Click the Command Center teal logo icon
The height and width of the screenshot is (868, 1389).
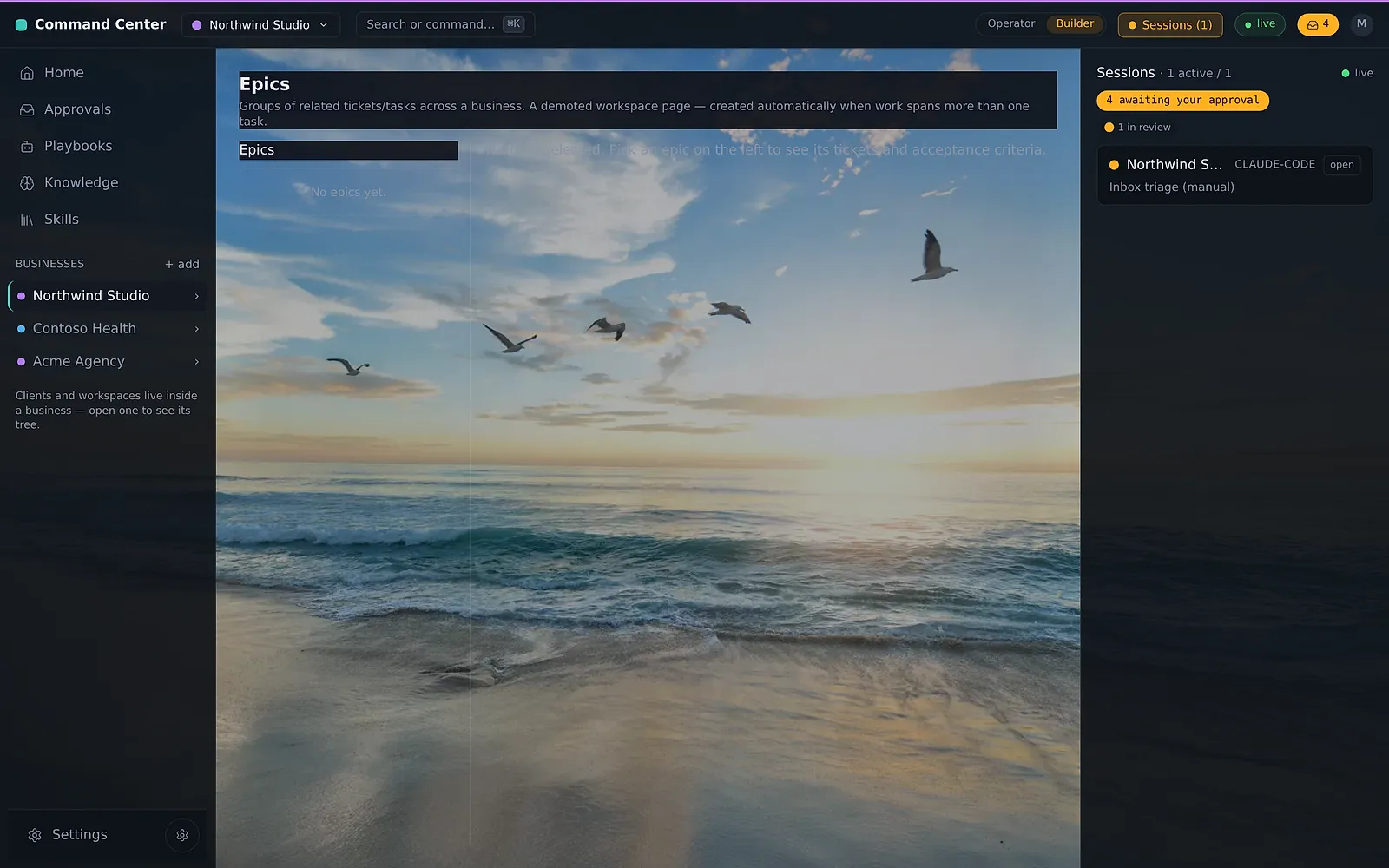[x=22, y=25]
